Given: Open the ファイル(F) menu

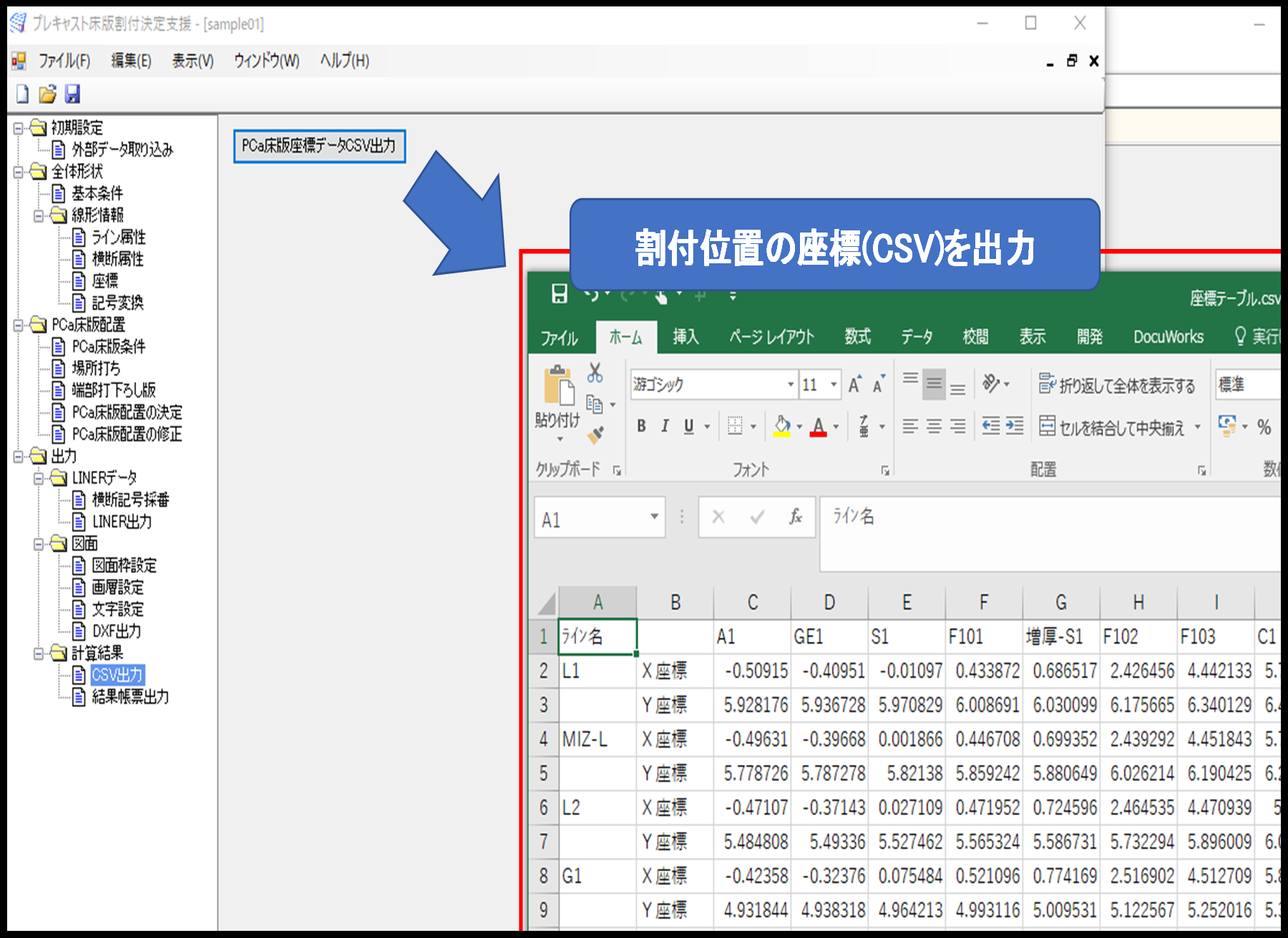Looking at the screenshot, I should point(64,61).
